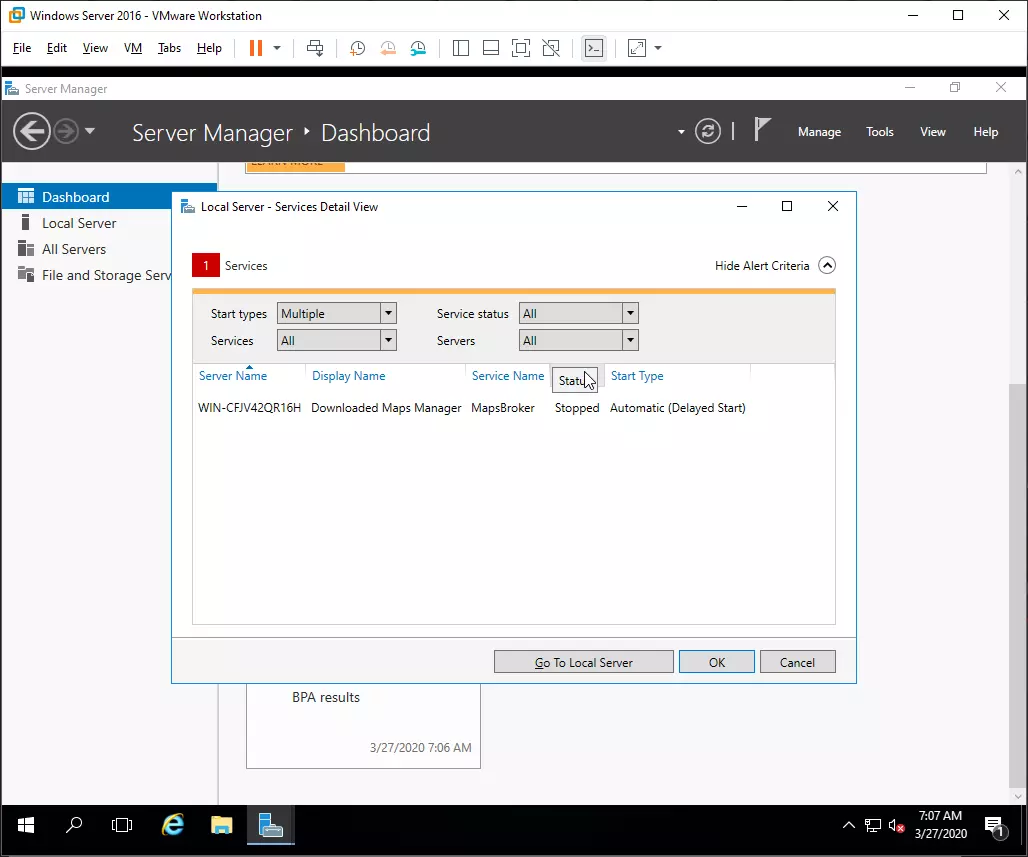Confirm the dialog with OK
Image resolution: width=1028 pixels, height=857 pixels.
(x=717, y=662)
